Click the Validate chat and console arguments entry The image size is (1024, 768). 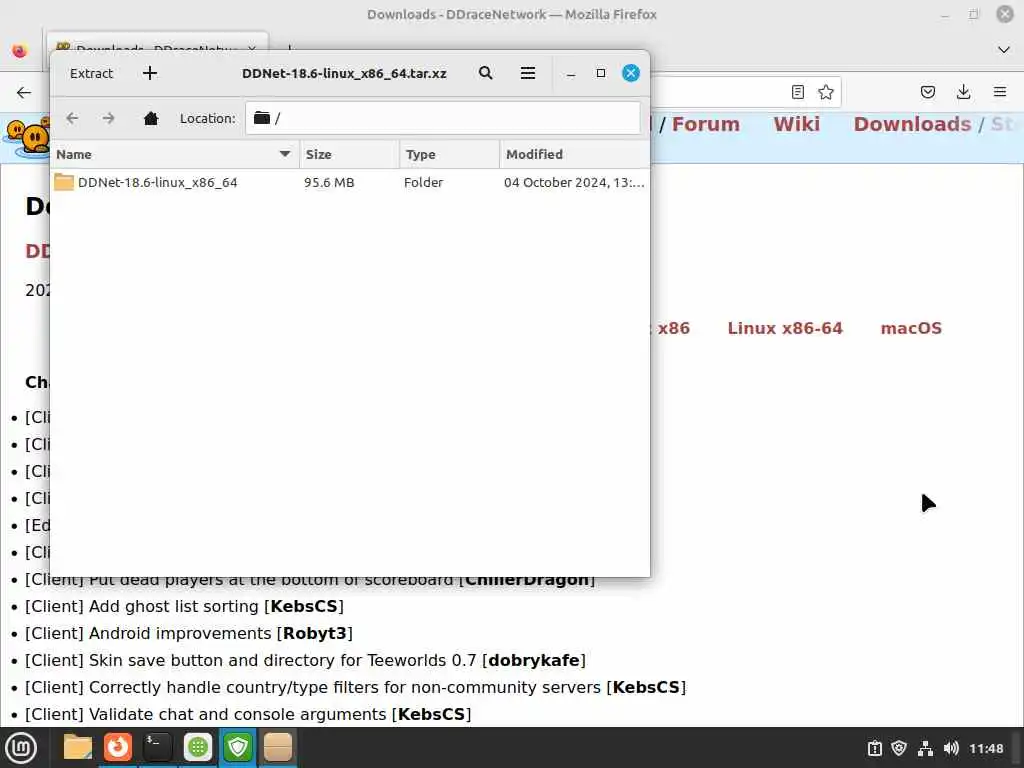coord(248,714)
